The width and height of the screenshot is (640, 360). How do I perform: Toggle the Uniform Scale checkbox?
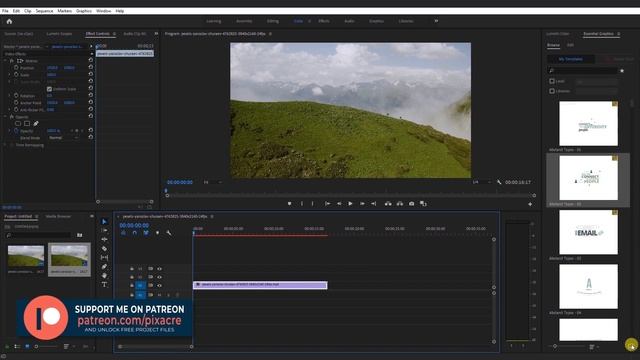click(x=49, y=89)
